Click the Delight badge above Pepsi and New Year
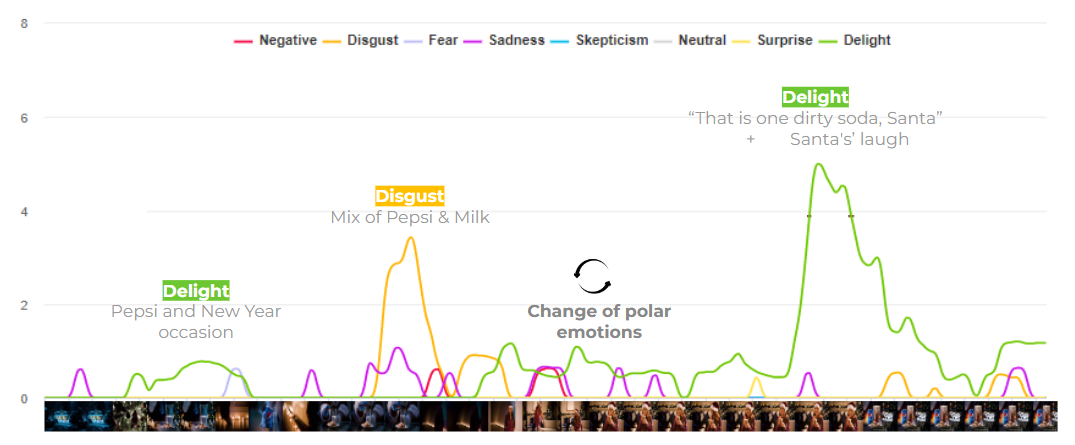 196,291
